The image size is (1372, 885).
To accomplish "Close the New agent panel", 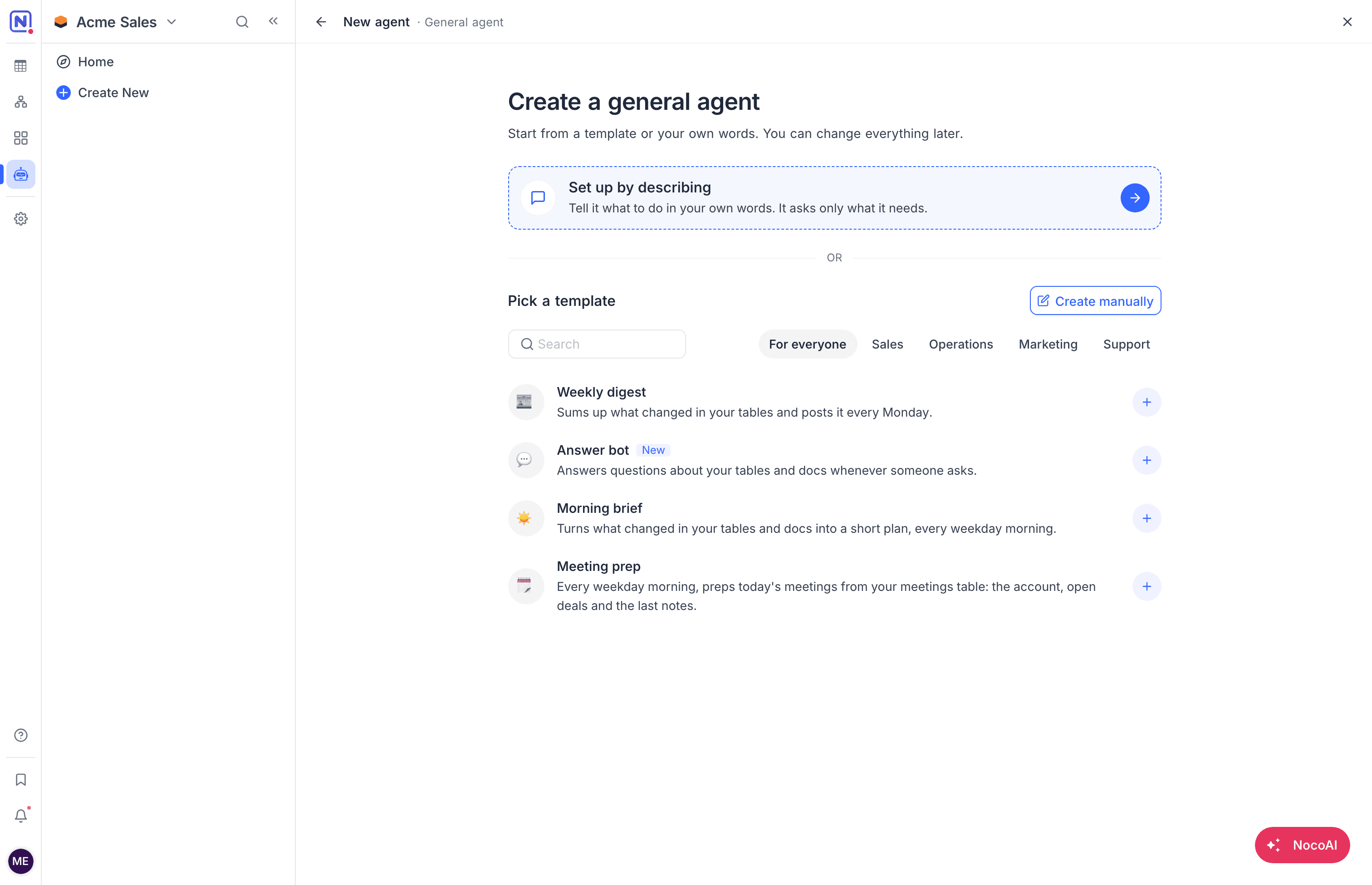I will point(1347,22).
